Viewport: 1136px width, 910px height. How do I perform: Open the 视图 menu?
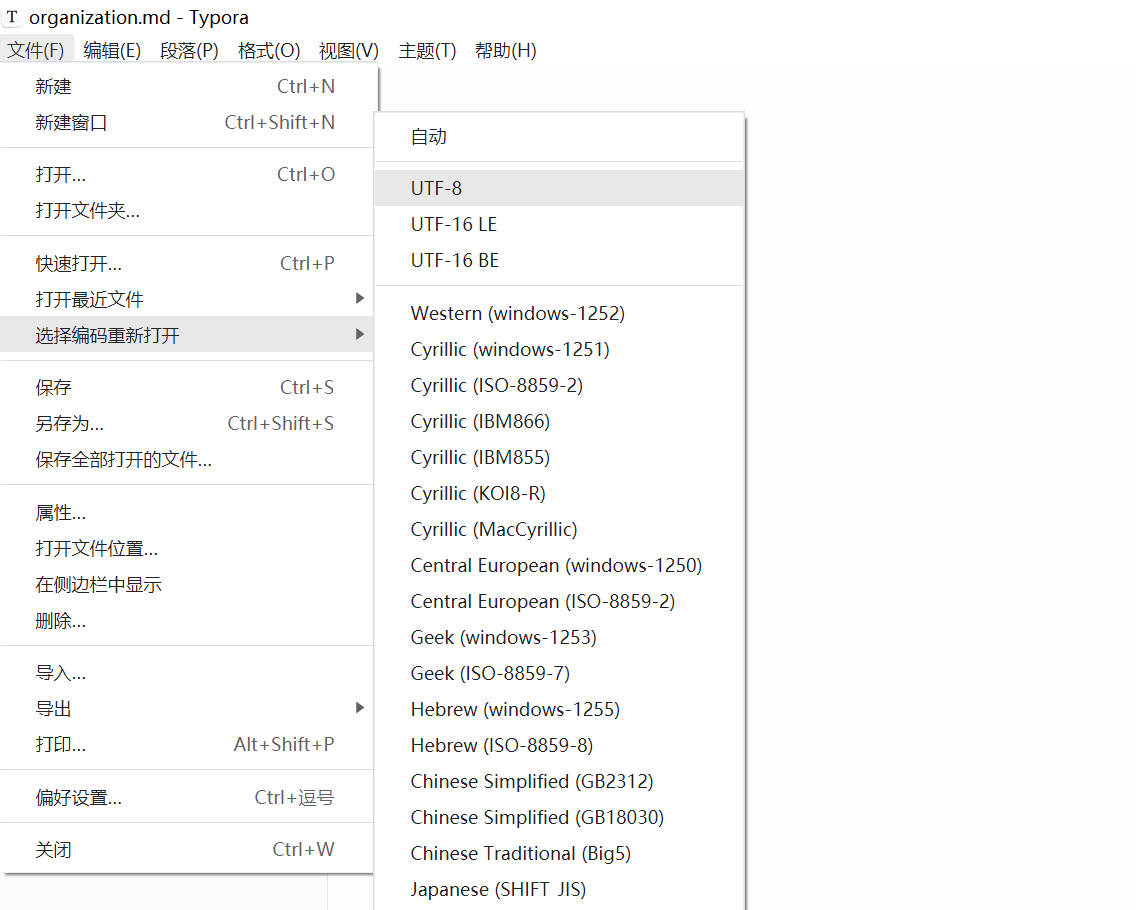347,50
